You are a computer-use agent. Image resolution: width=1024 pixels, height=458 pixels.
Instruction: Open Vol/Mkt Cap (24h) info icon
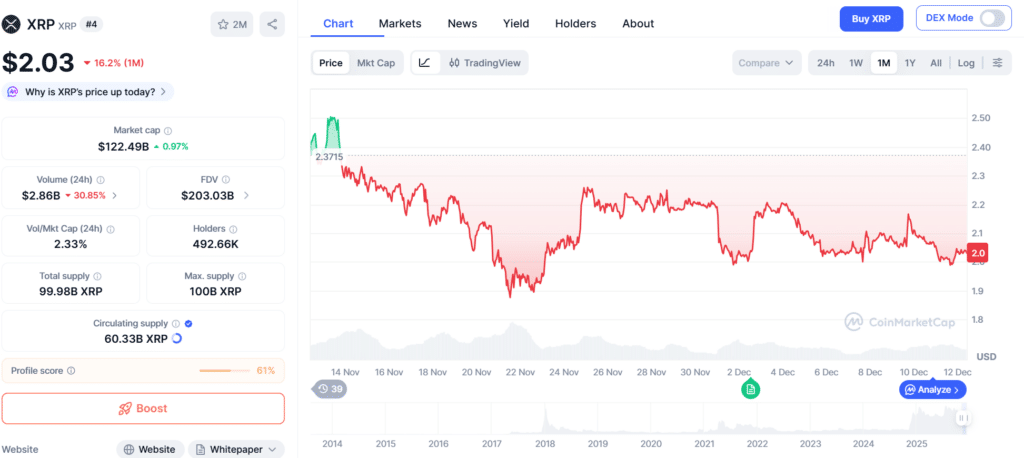click(110, 229)
